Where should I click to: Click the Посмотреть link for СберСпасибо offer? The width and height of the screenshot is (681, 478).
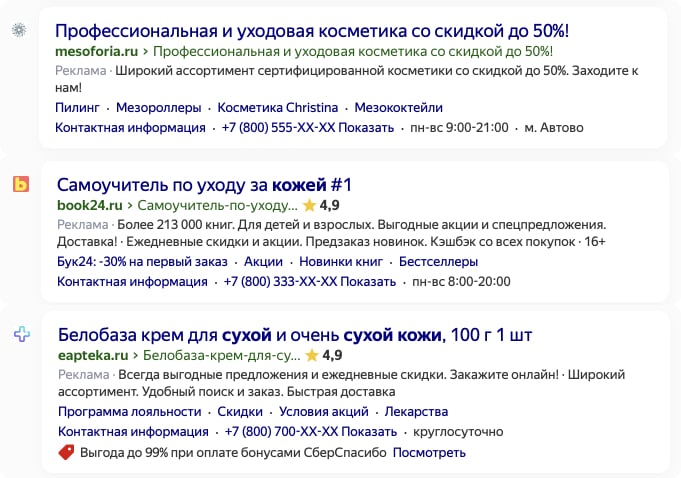[x=429, y=452]
